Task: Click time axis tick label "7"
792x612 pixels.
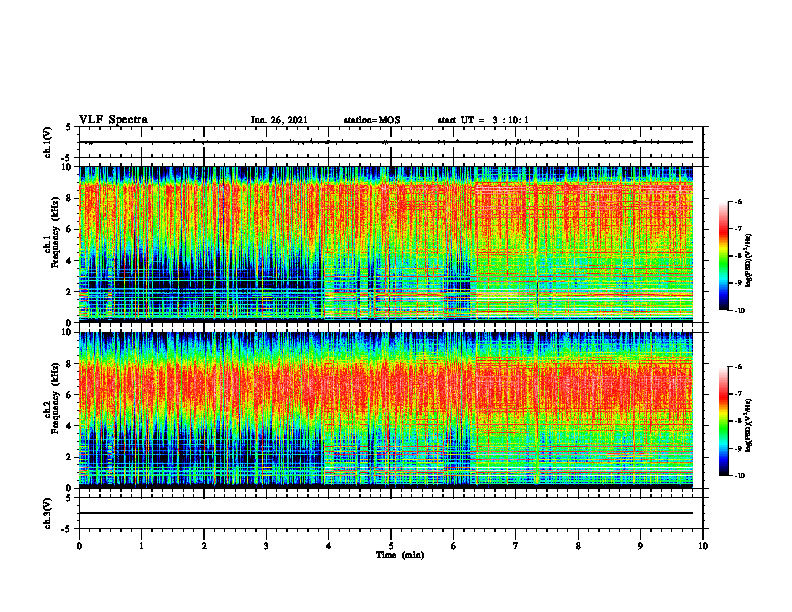Action: point(516,546)
